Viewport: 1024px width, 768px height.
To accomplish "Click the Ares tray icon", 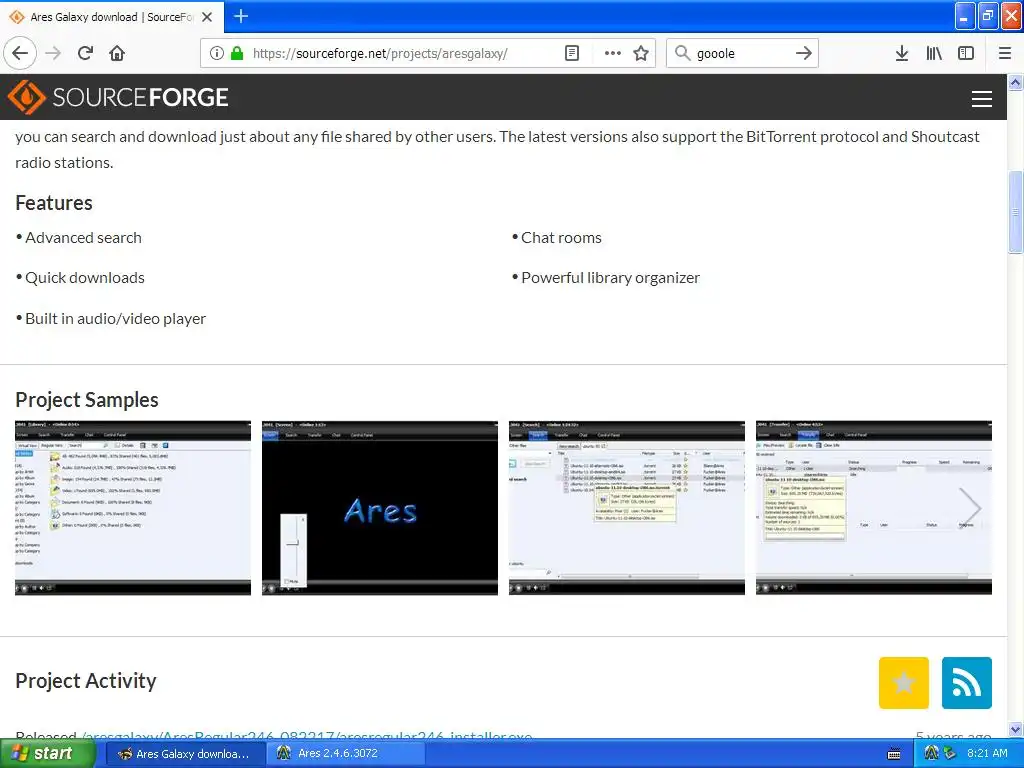I will tap(932, 753).
